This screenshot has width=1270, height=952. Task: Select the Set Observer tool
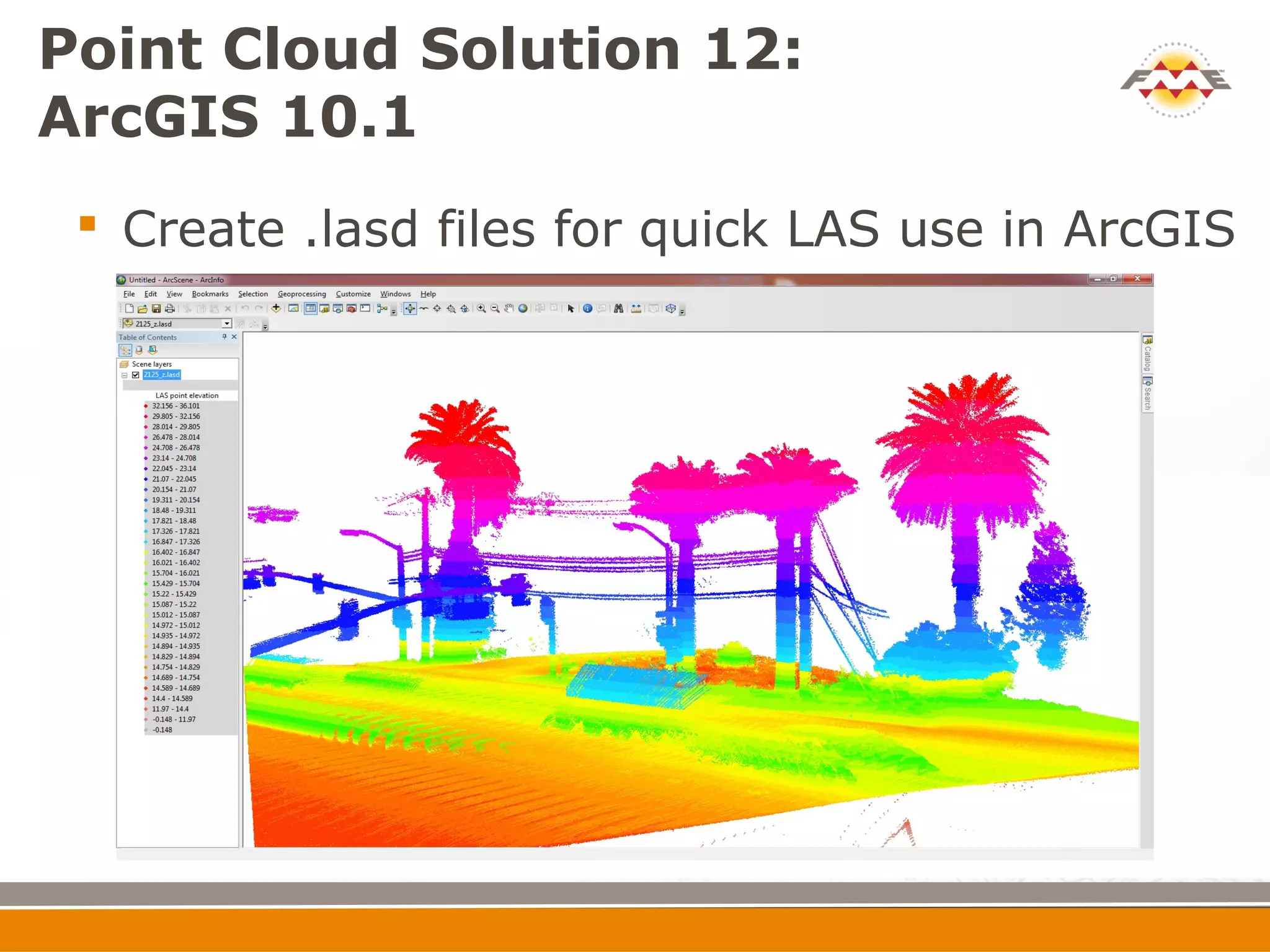(x=464, y=309)
